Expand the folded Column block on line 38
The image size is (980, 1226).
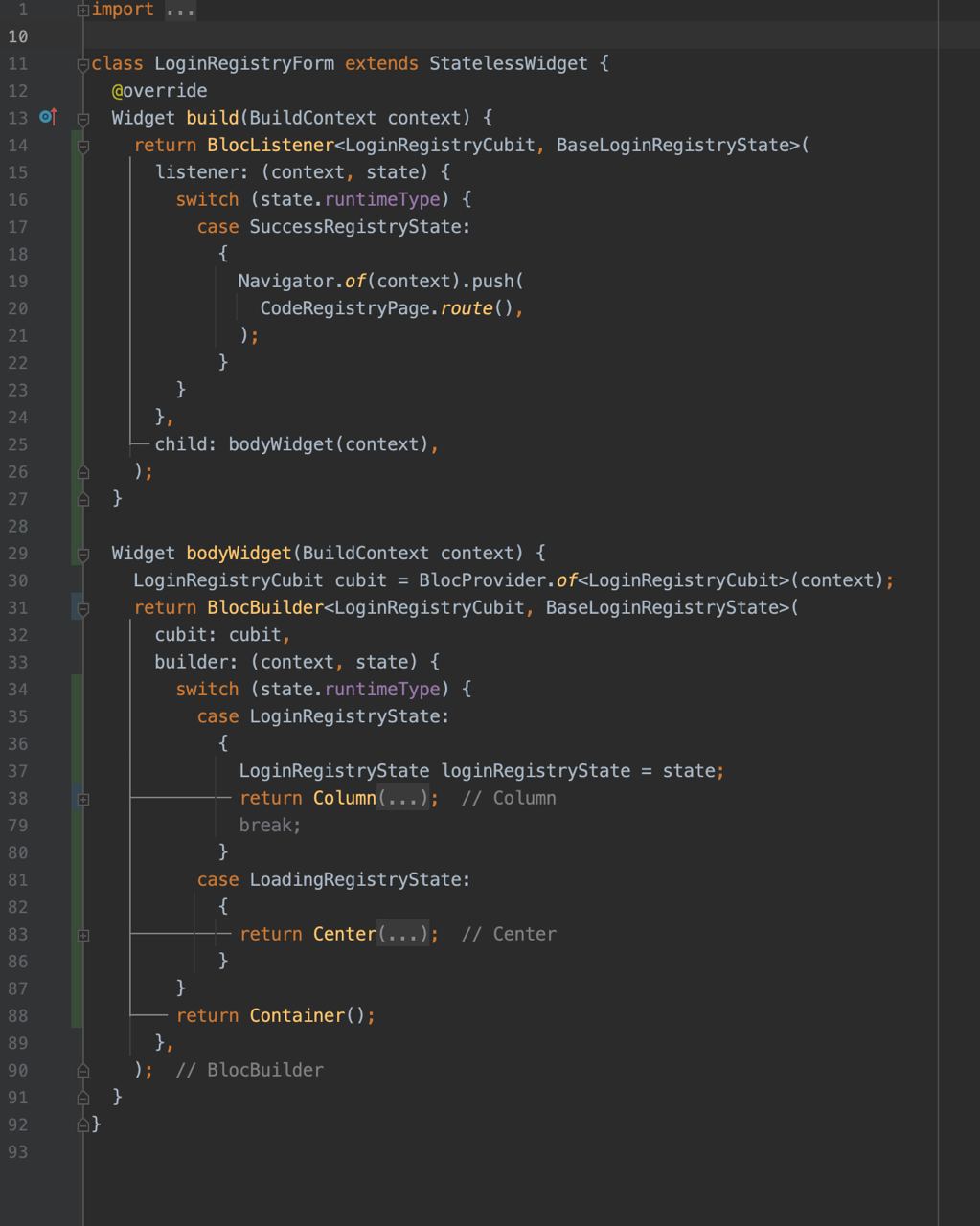pyautogui.click(x=83, y=799)
